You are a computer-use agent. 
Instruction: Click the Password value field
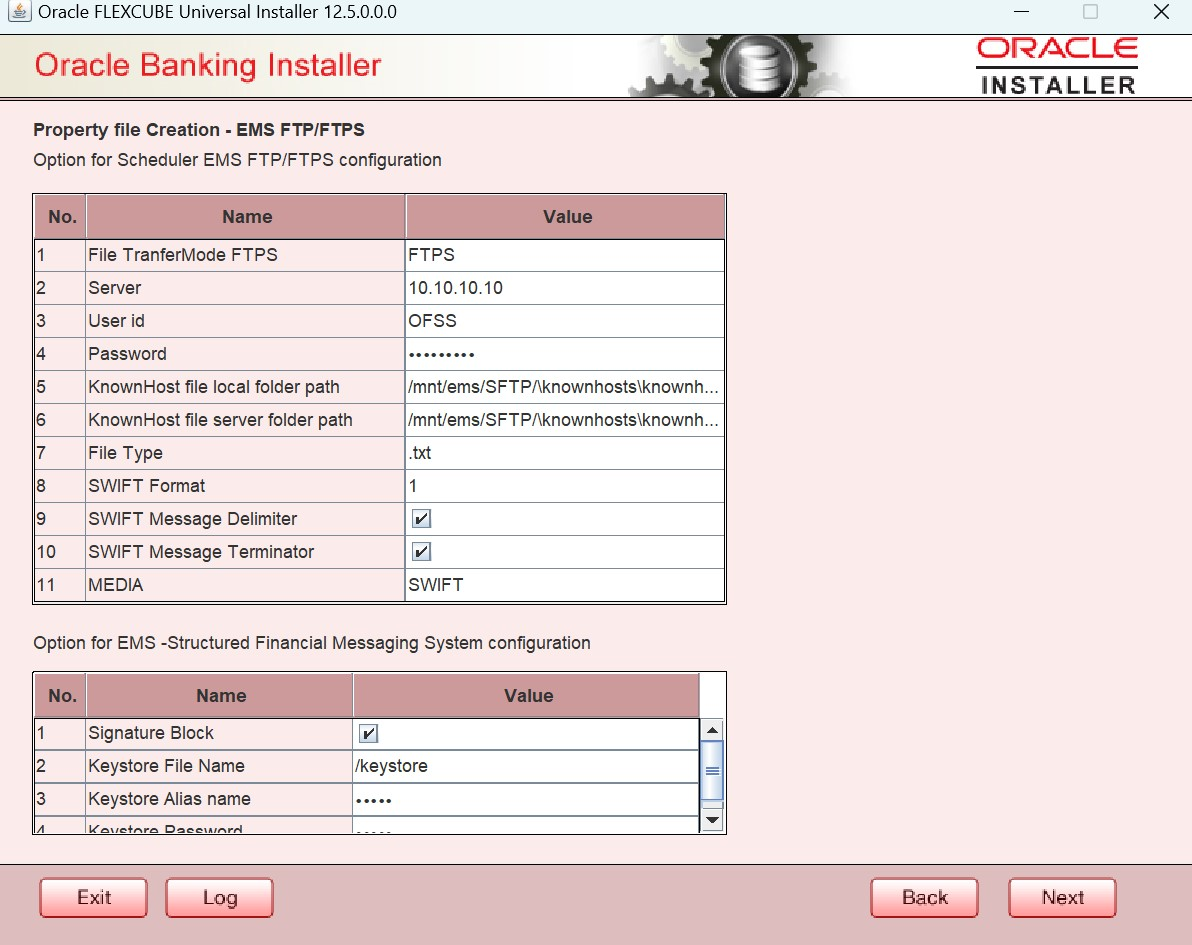click(565, 354)
